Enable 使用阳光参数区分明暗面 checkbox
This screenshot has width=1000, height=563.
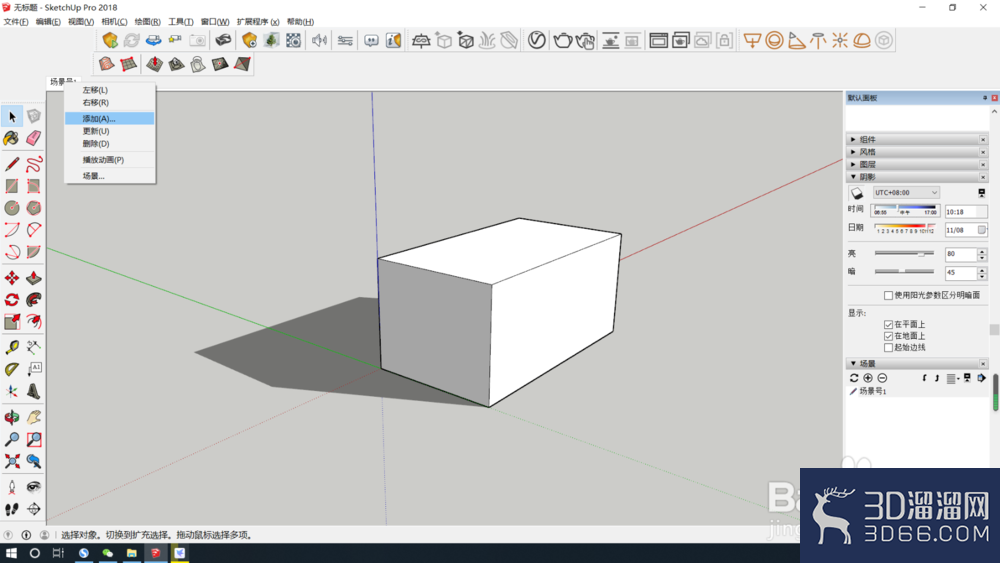click(x=888, y=295)
